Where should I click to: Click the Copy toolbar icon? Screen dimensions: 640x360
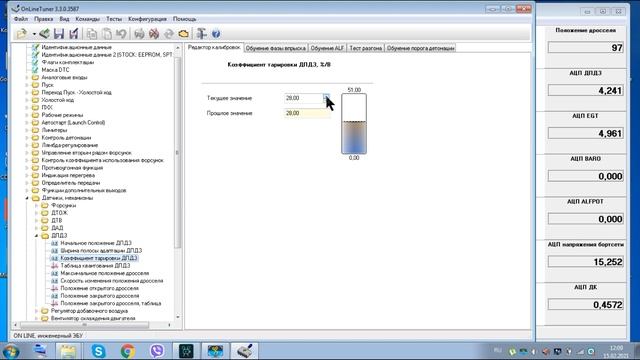coord(92,34)
